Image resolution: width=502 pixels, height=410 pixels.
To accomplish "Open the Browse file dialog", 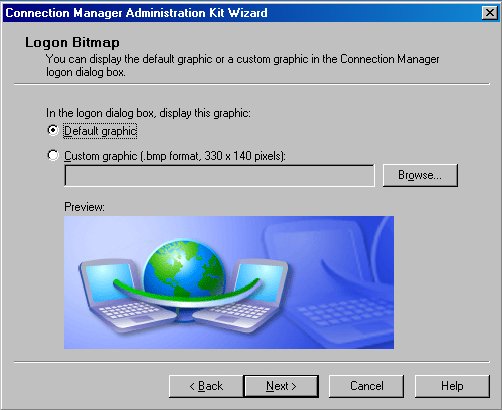I will click(420, 175).
